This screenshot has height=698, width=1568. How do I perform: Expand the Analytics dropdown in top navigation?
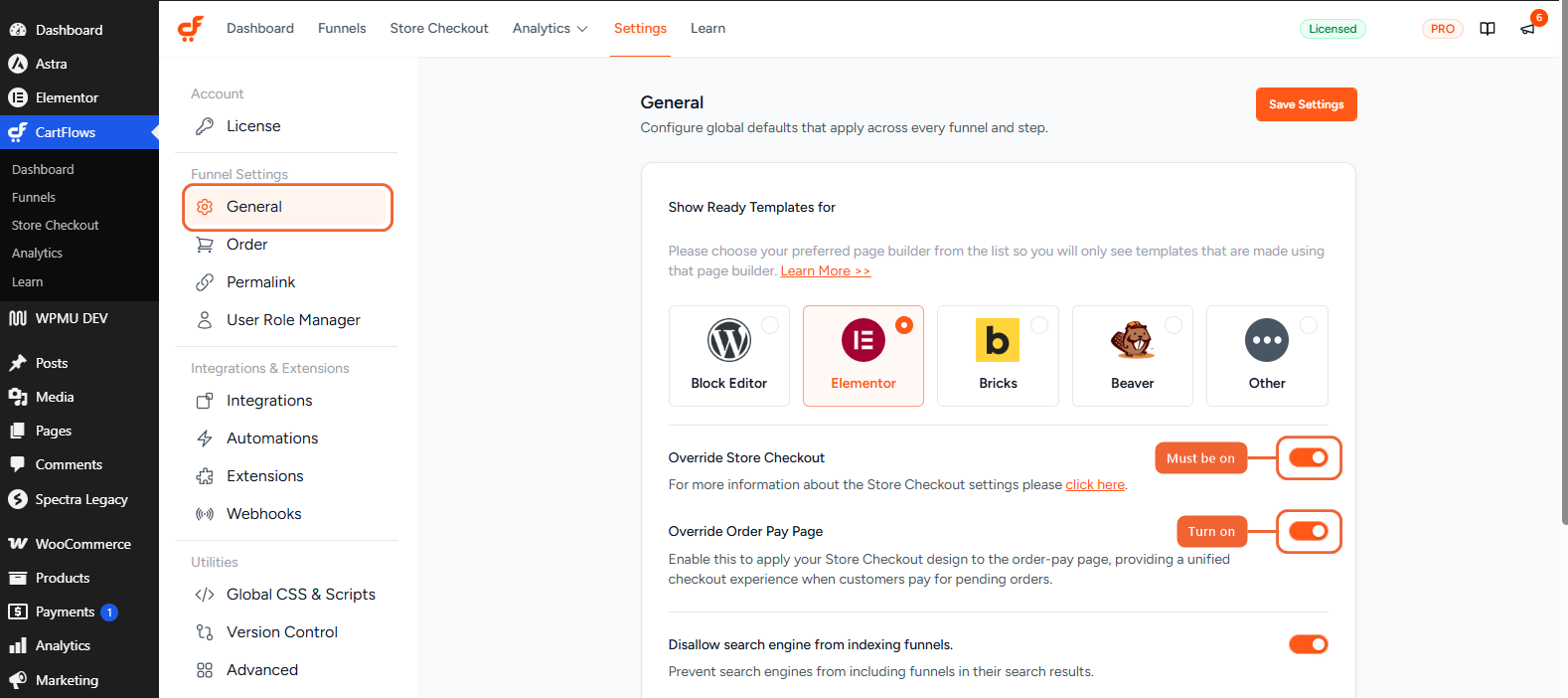pos(550,29)
